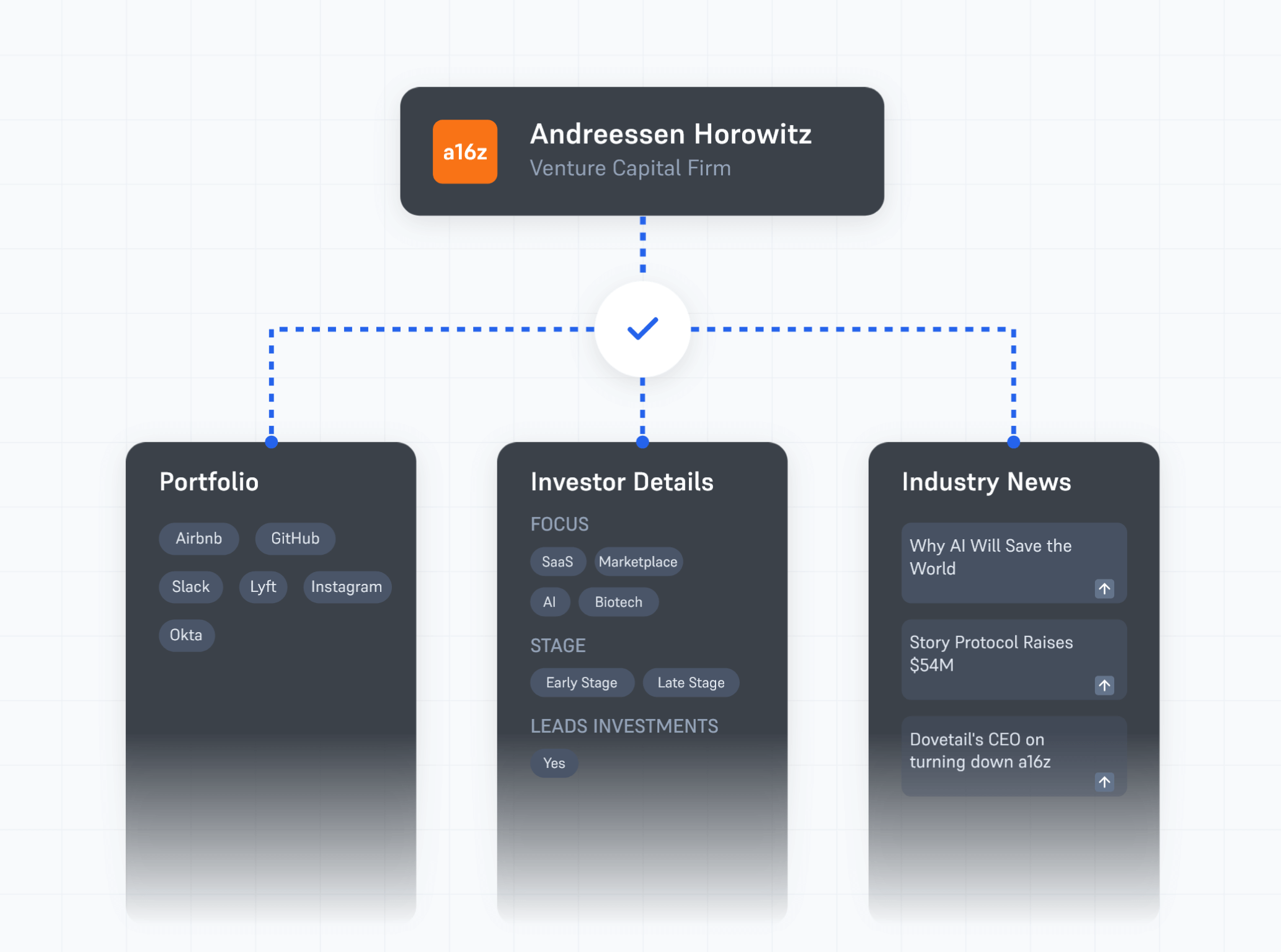
Task: Open the arrow icon on Dovetail's CEO news card
Action: point(1104,782)
